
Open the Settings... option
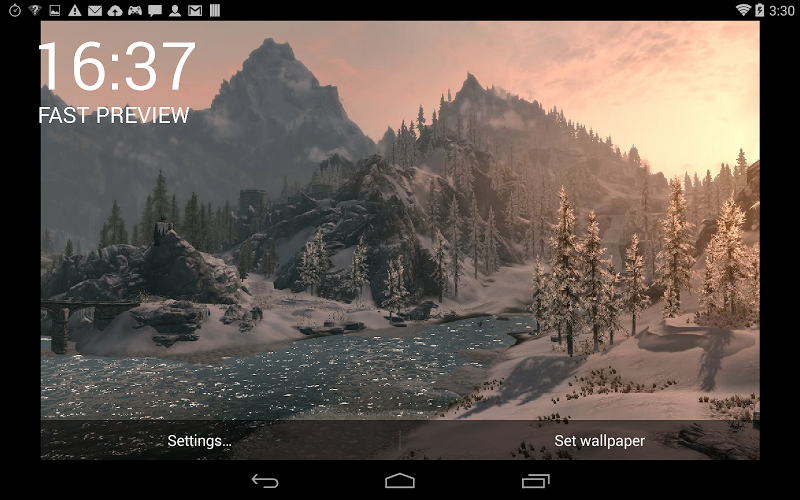pyautogui.click(x=199, y=440)
